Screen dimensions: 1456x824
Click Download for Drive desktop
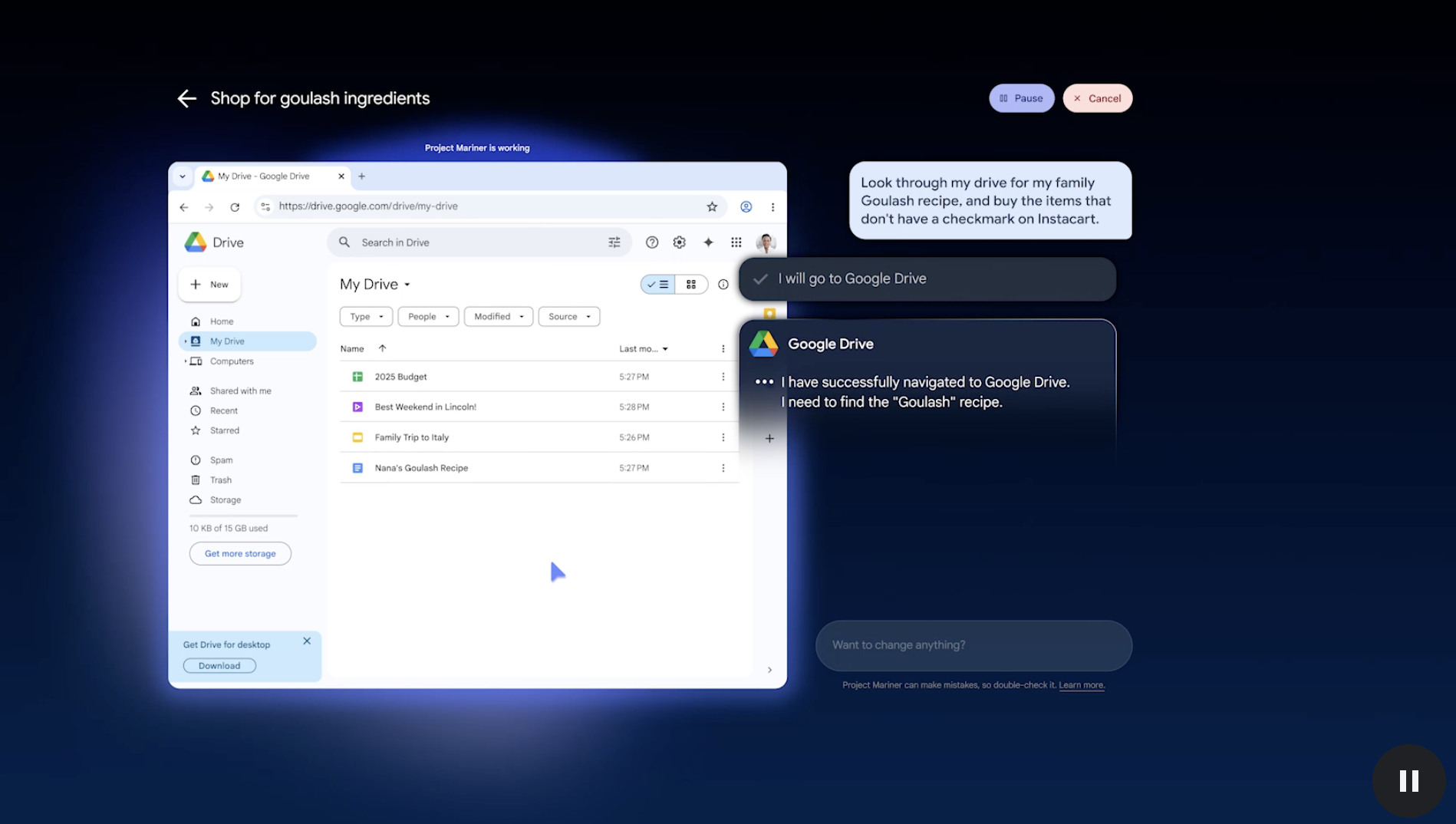point(219,666)
